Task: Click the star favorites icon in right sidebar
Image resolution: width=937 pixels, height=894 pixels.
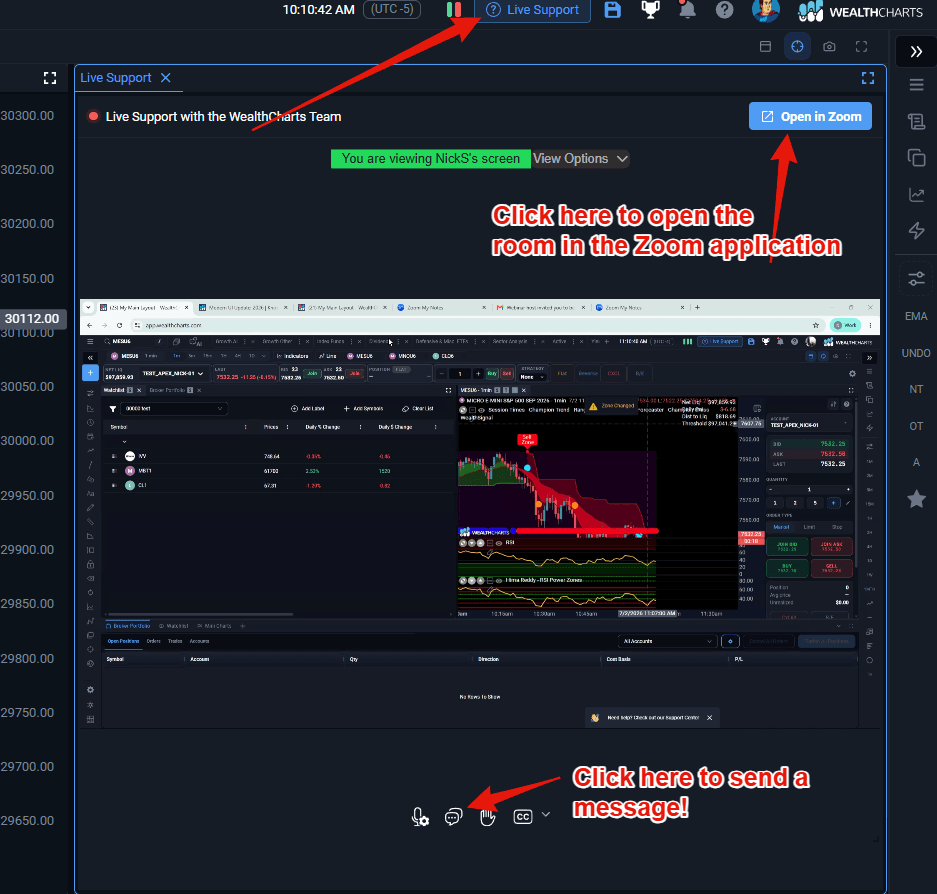Action: click(x=916, y=499)
